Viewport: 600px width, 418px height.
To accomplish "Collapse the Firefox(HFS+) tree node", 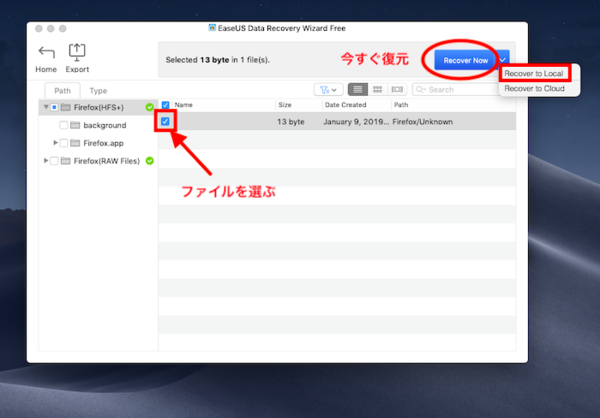I will pyautogui.click(x=46, y=107).
